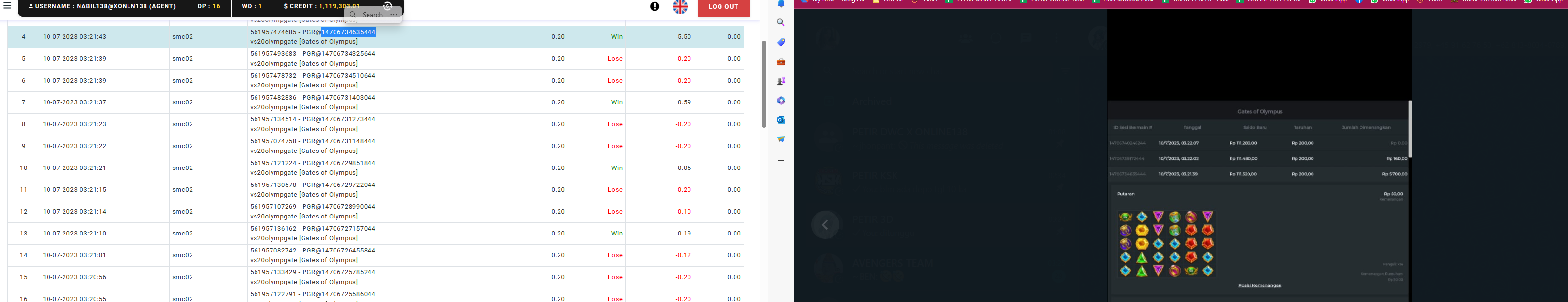Click the exclamation alert icon
The image size is (1568, 302).
[x=655, y=7]
